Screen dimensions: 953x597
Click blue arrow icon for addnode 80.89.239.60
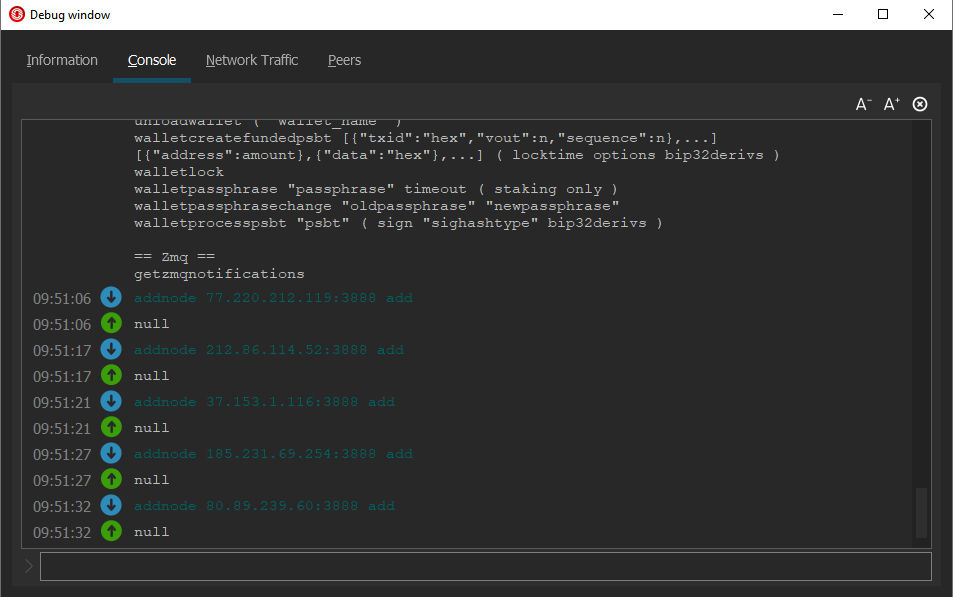[111, 505]
